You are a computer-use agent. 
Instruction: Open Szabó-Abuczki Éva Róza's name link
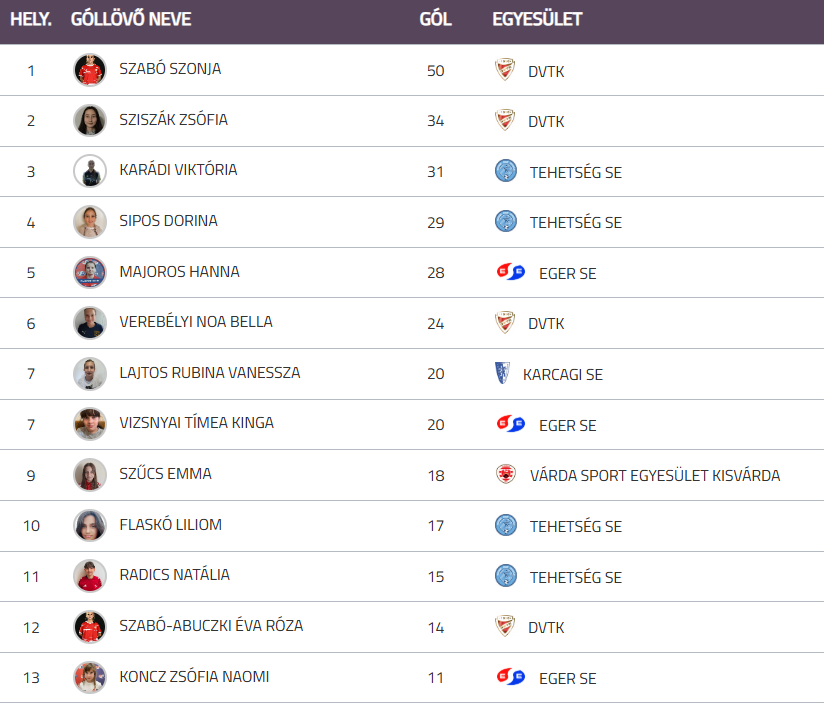pyautogui.click(x=210, y=626)
